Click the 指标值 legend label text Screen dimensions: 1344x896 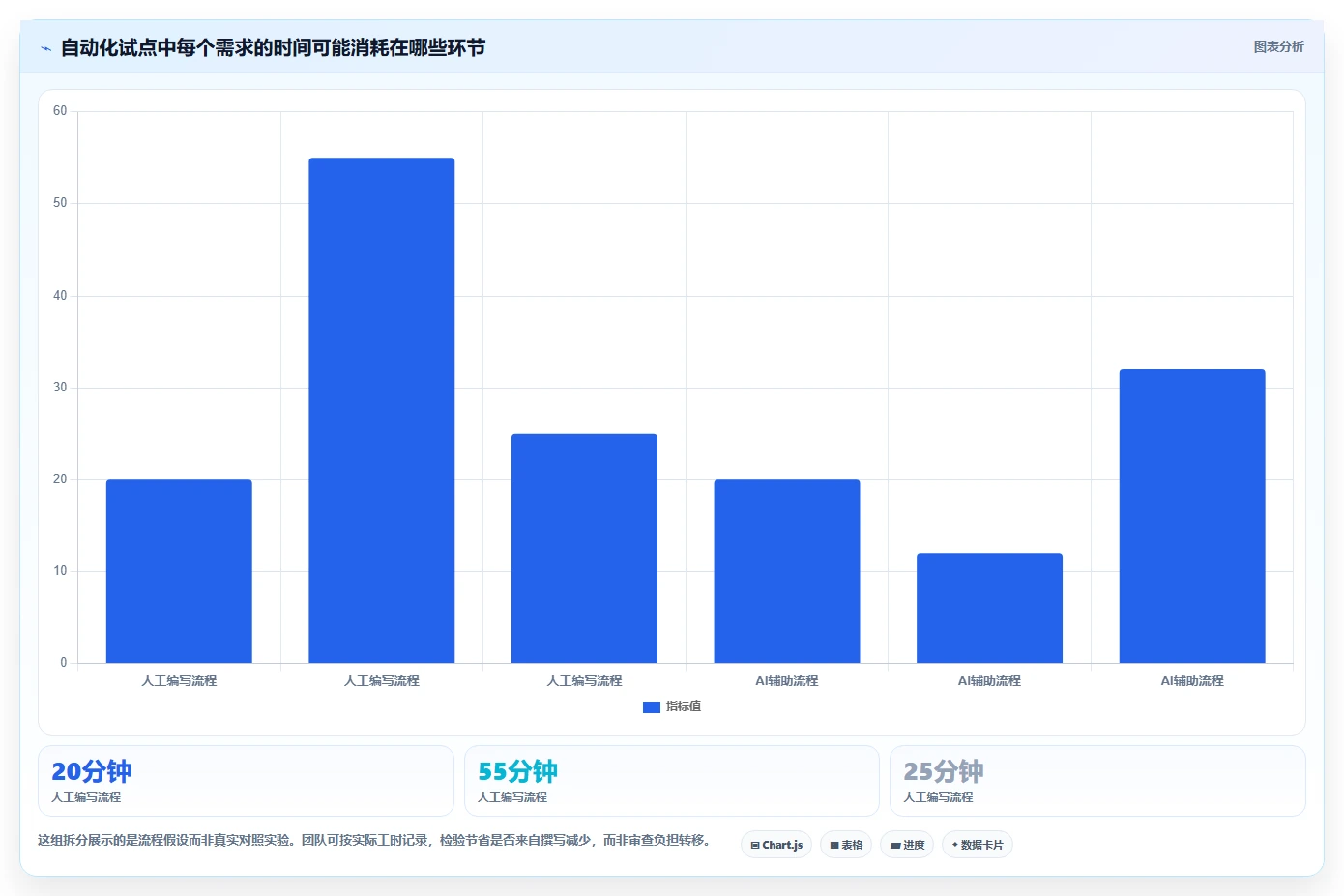tap(684, 707)
